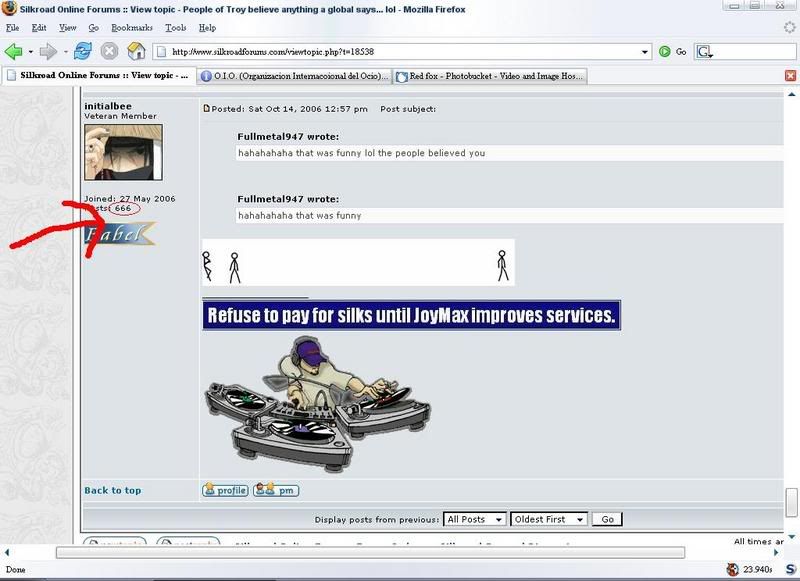Switch to O.I.O. Organizacion tab

[294, 76]
